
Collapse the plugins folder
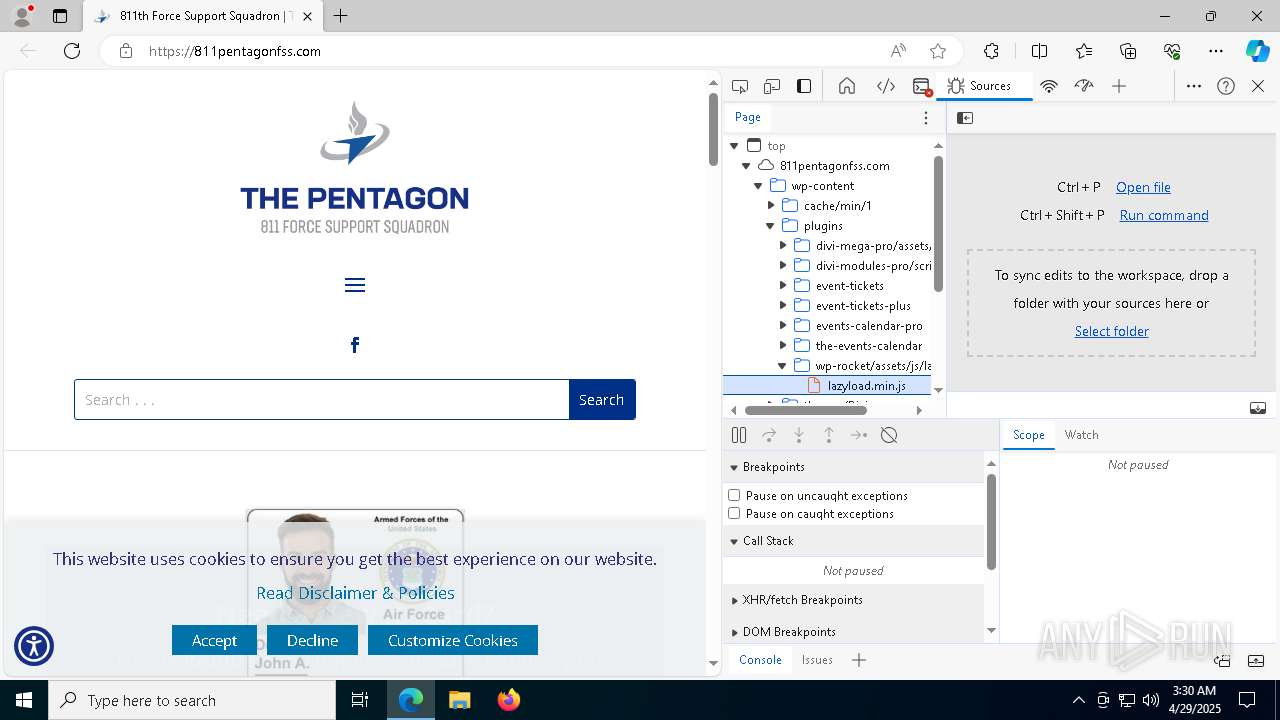click(x=770, y=226)
